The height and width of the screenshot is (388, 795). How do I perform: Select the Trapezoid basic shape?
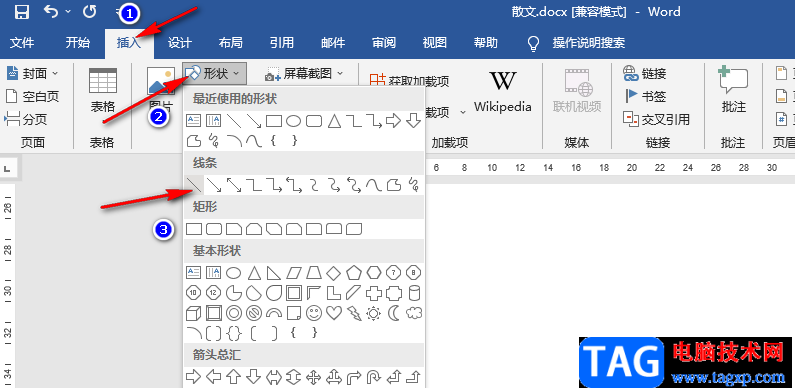(x=314, y=273)
